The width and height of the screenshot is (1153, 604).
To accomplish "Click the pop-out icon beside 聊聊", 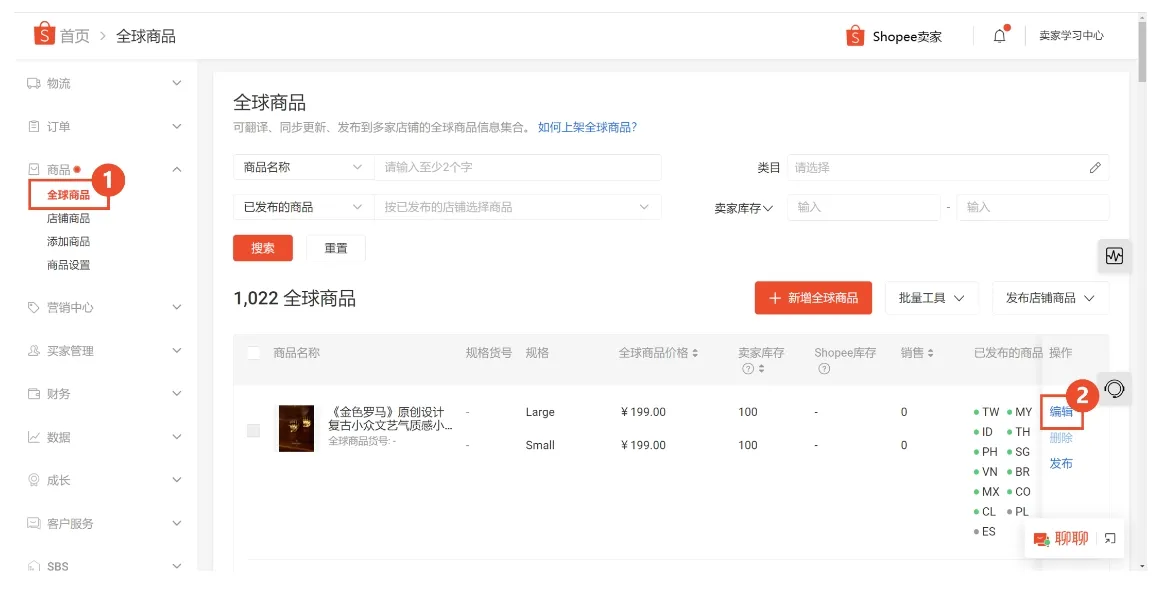I will click(x=1108, y=539).
